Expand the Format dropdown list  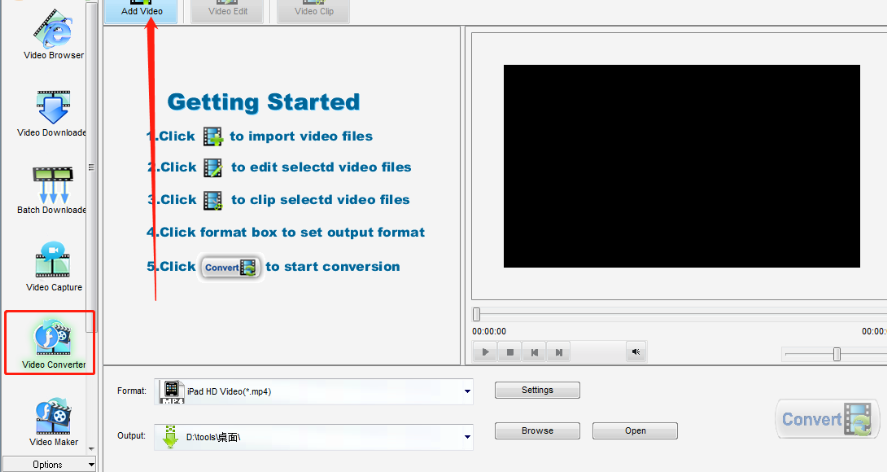(467, 391)
